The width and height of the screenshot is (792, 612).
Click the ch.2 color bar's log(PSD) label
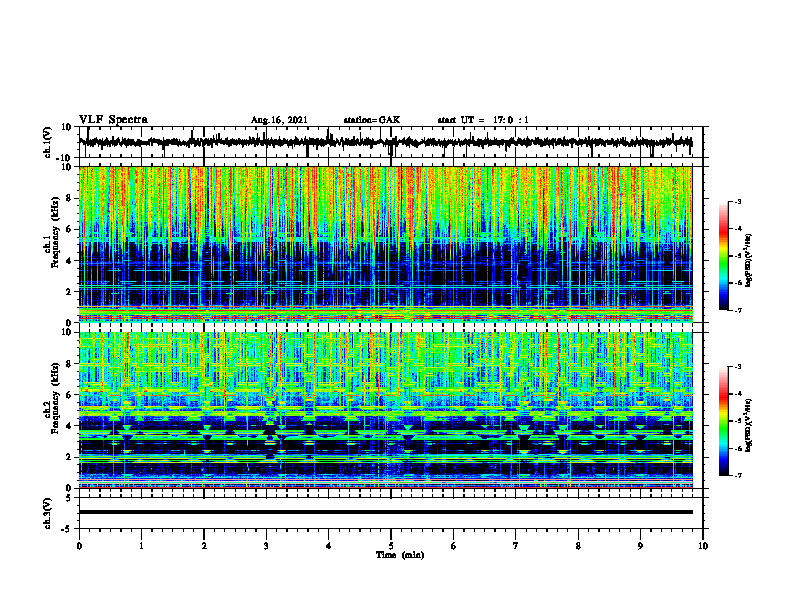pos(749,424)
